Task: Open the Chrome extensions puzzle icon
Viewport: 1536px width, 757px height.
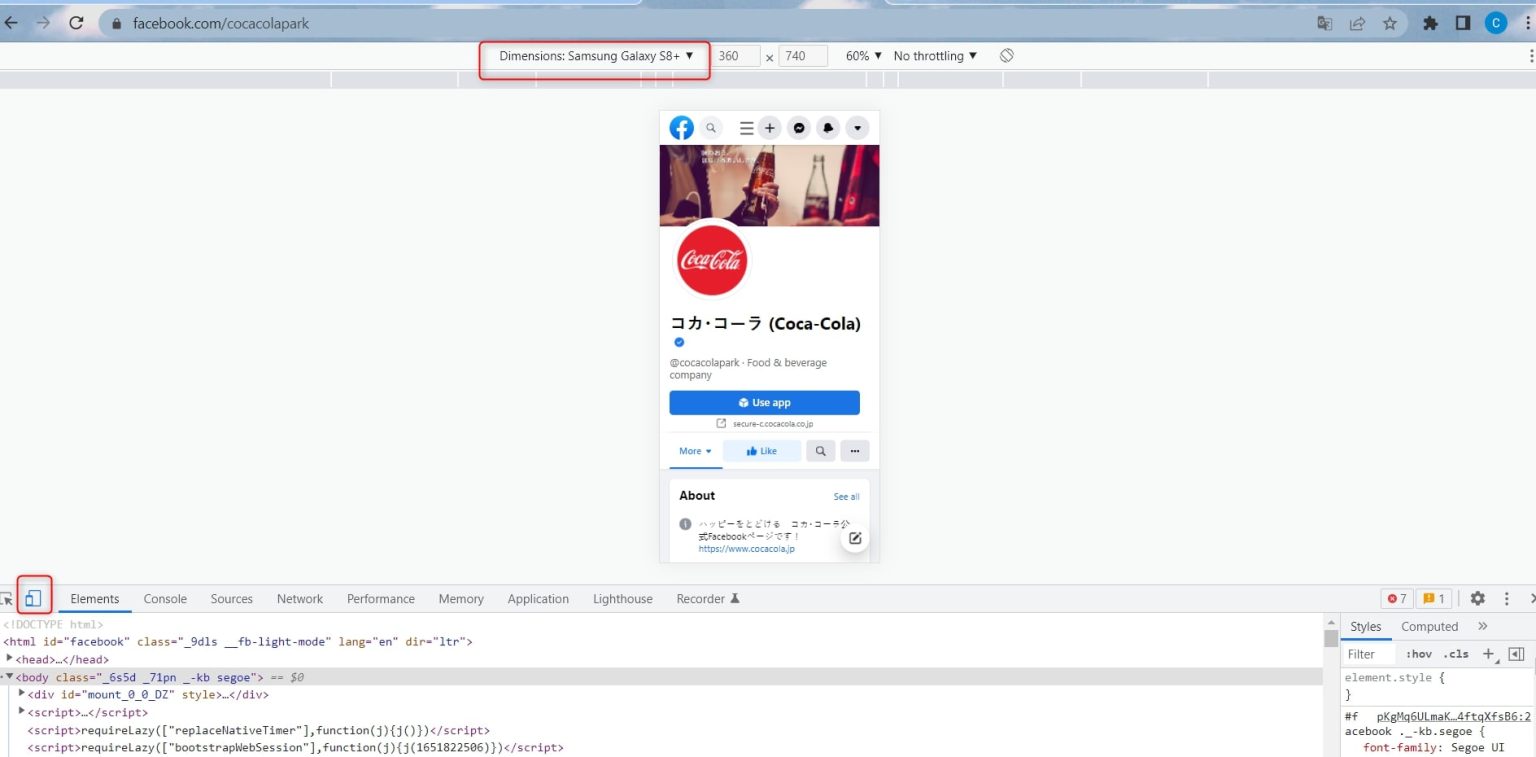Action: point(1430,22)
